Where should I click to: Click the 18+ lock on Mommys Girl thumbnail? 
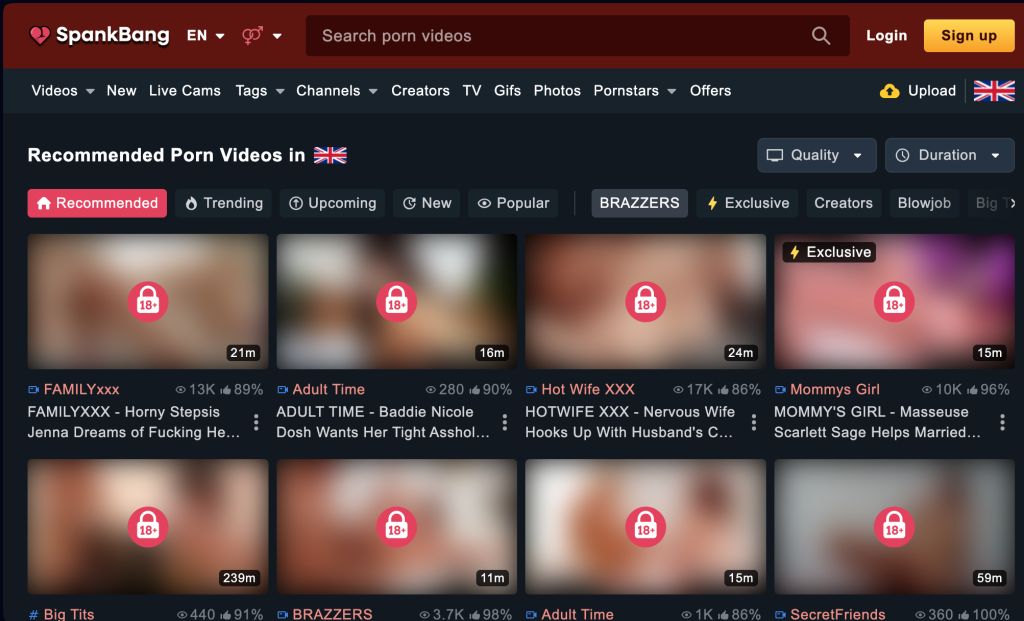(x=894, y=302)
